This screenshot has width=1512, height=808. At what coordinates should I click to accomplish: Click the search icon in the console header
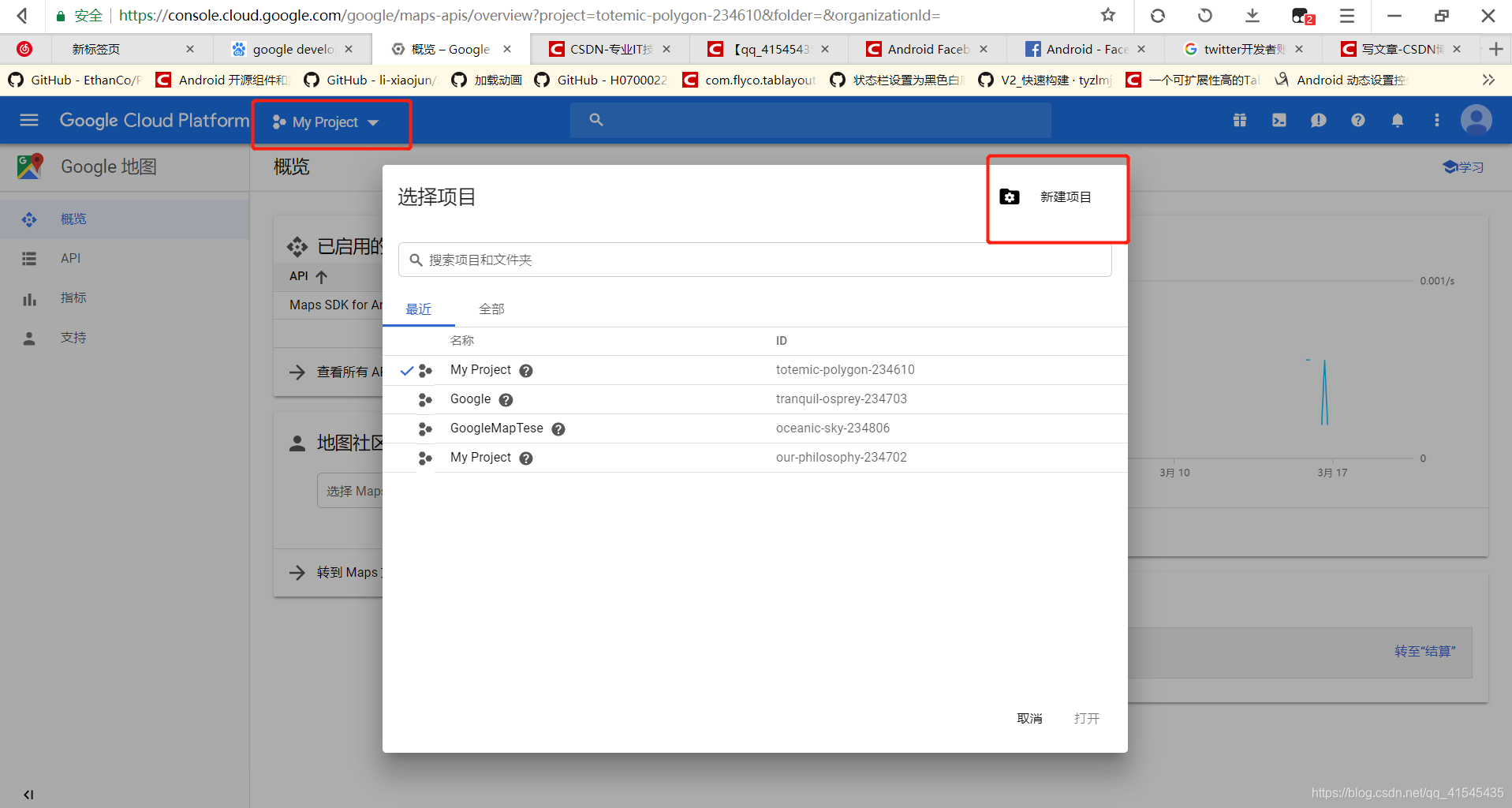[596, 120]
